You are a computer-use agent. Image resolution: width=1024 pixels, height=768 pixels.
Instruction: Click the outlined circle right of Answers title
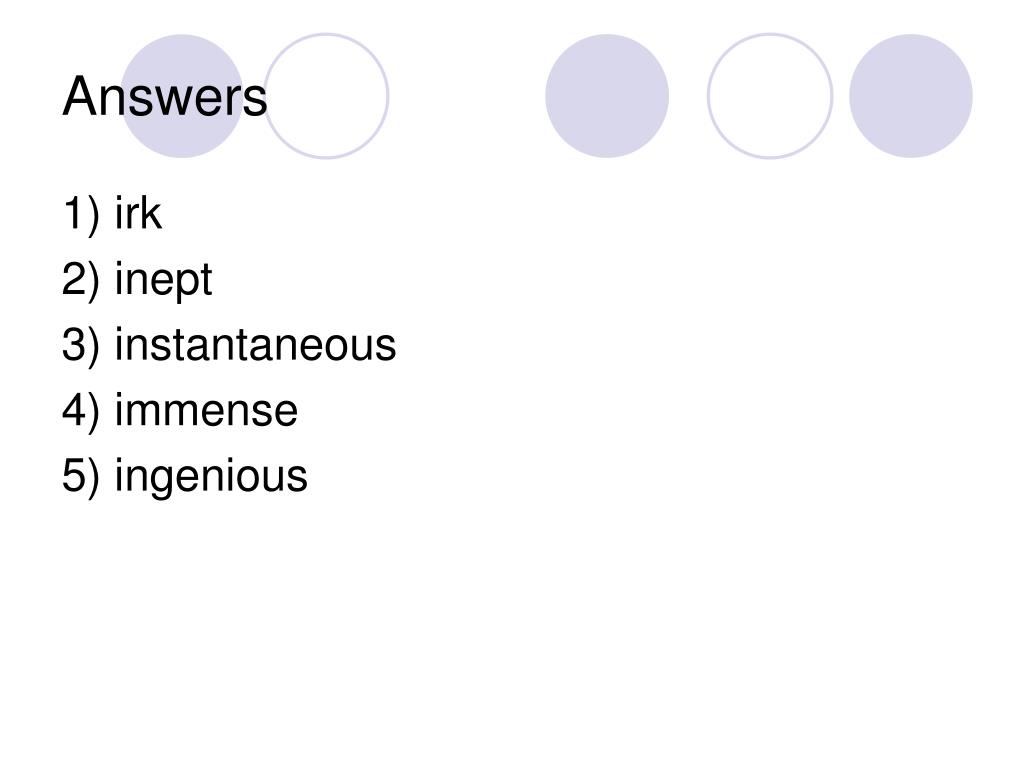327,96
